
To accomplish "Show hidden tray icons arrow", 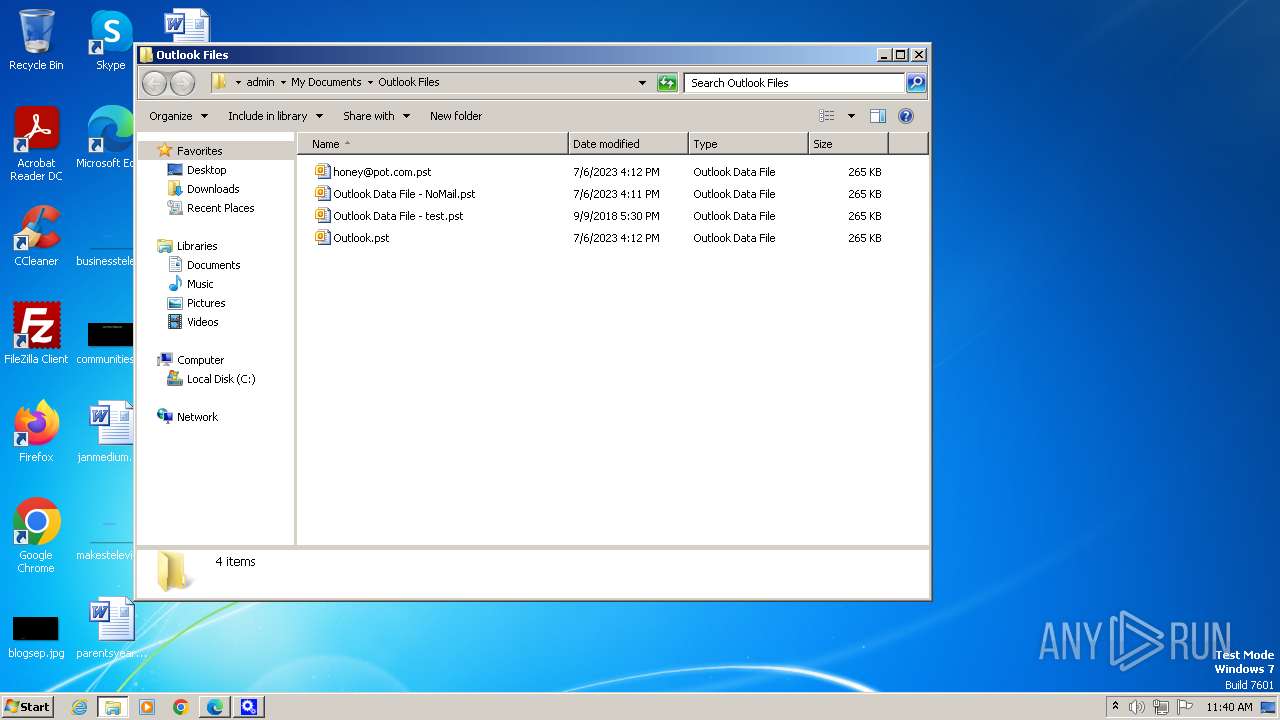I will click(1115, 707).
